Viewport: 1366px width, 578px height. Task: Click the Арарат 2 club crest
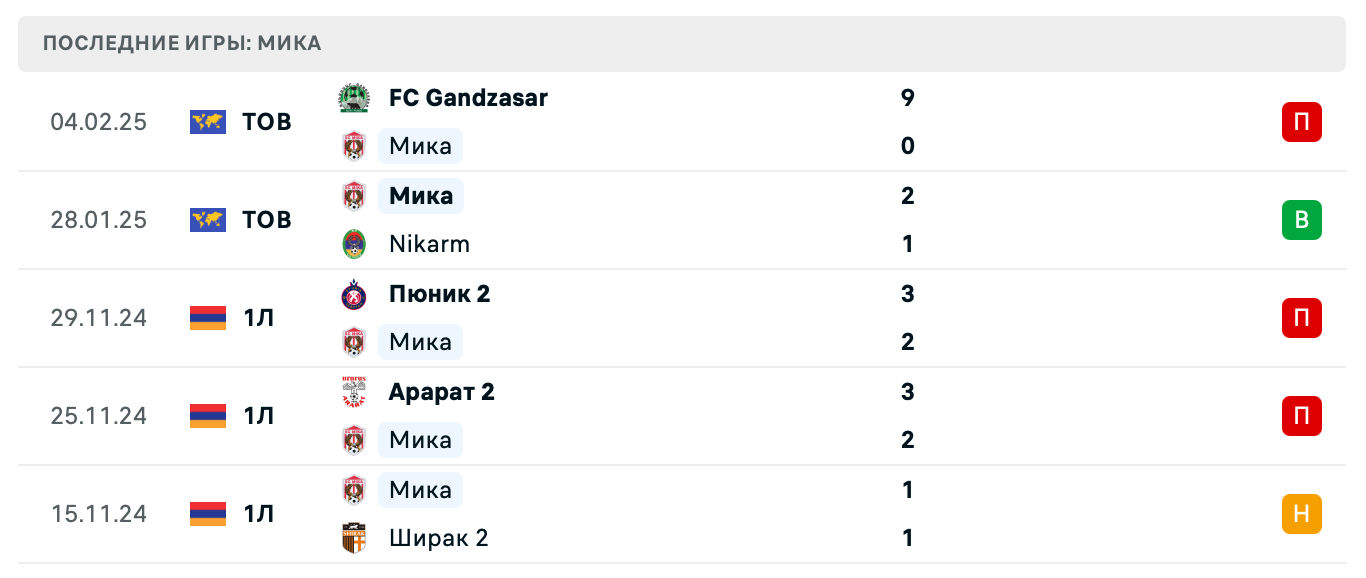354,392
